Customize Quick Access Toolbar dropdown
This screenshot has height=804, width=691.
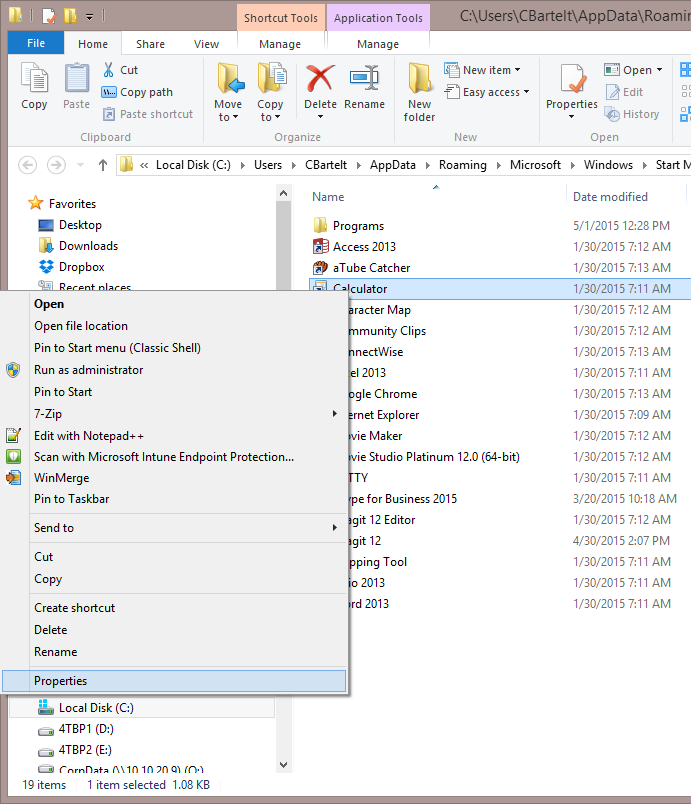[89, 17]
